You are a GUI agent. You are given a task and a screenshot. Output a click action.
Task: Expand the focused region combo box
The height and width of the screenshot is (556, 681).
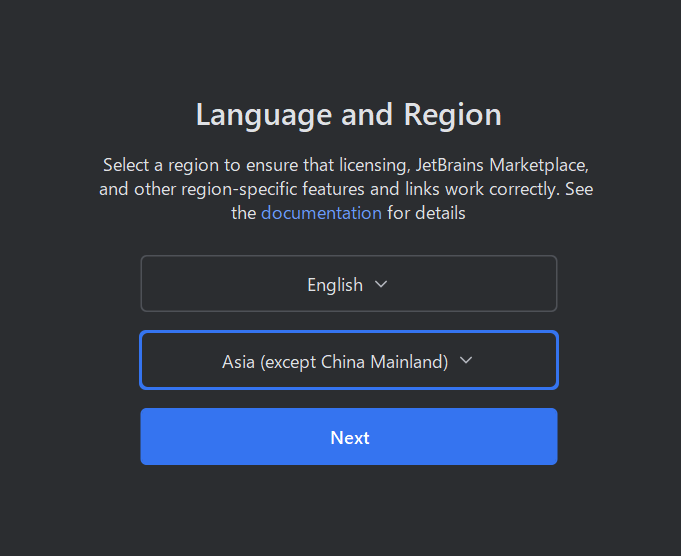(x=349, y=360)
